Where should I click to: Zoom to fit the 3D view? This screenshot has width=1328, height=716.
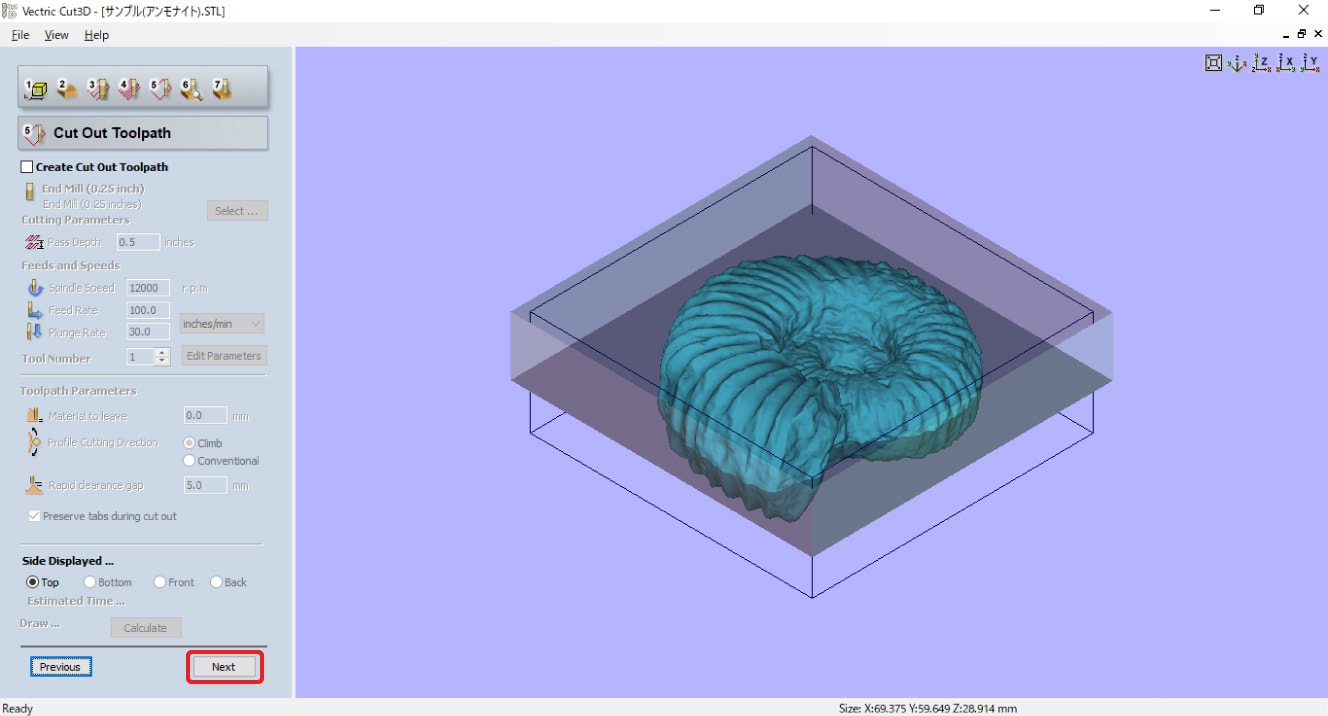point(1213,63)
